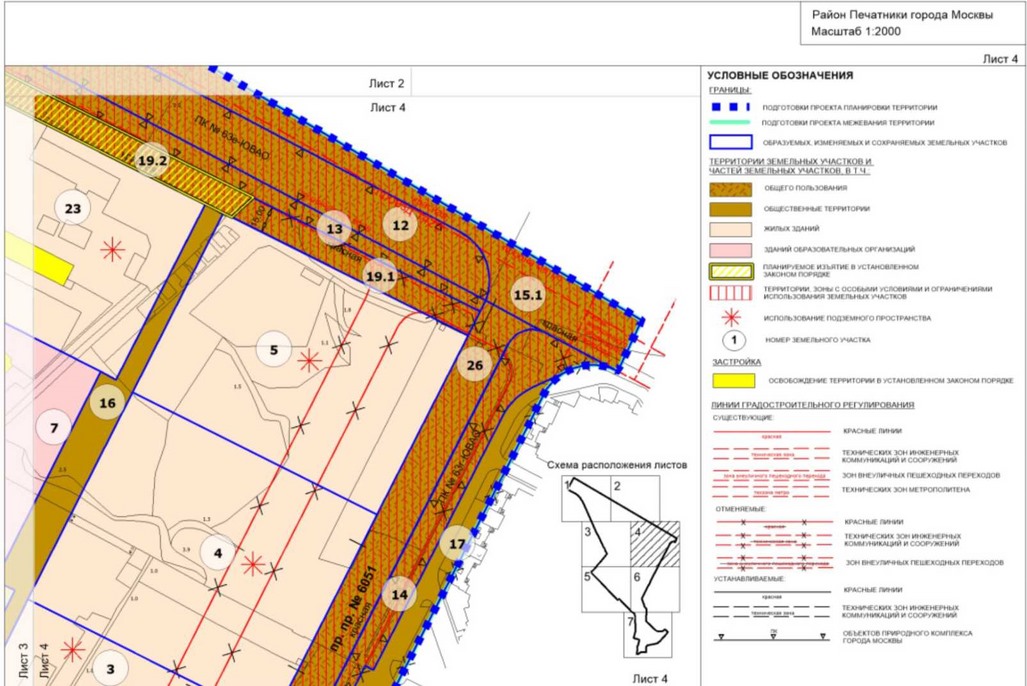The image size is (1027, 686).
Task: Click the 'УСЛОВНЫЕ ОБОЗНАЧЕНИЯ' heading
Action: tap(780, 75)
